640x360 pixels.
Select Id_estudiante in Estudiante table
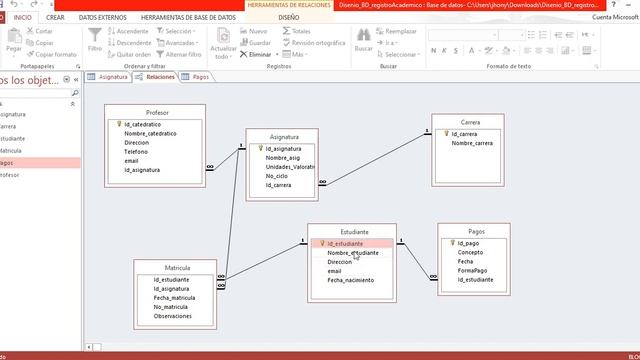coord(352,244)
